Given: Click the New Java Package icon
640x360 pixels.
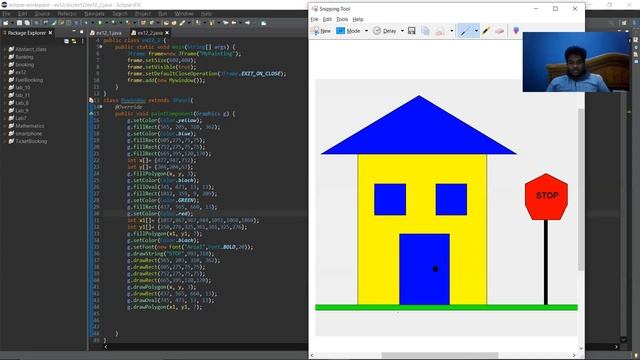Looking at the screenshot, I should pos(143,23).
